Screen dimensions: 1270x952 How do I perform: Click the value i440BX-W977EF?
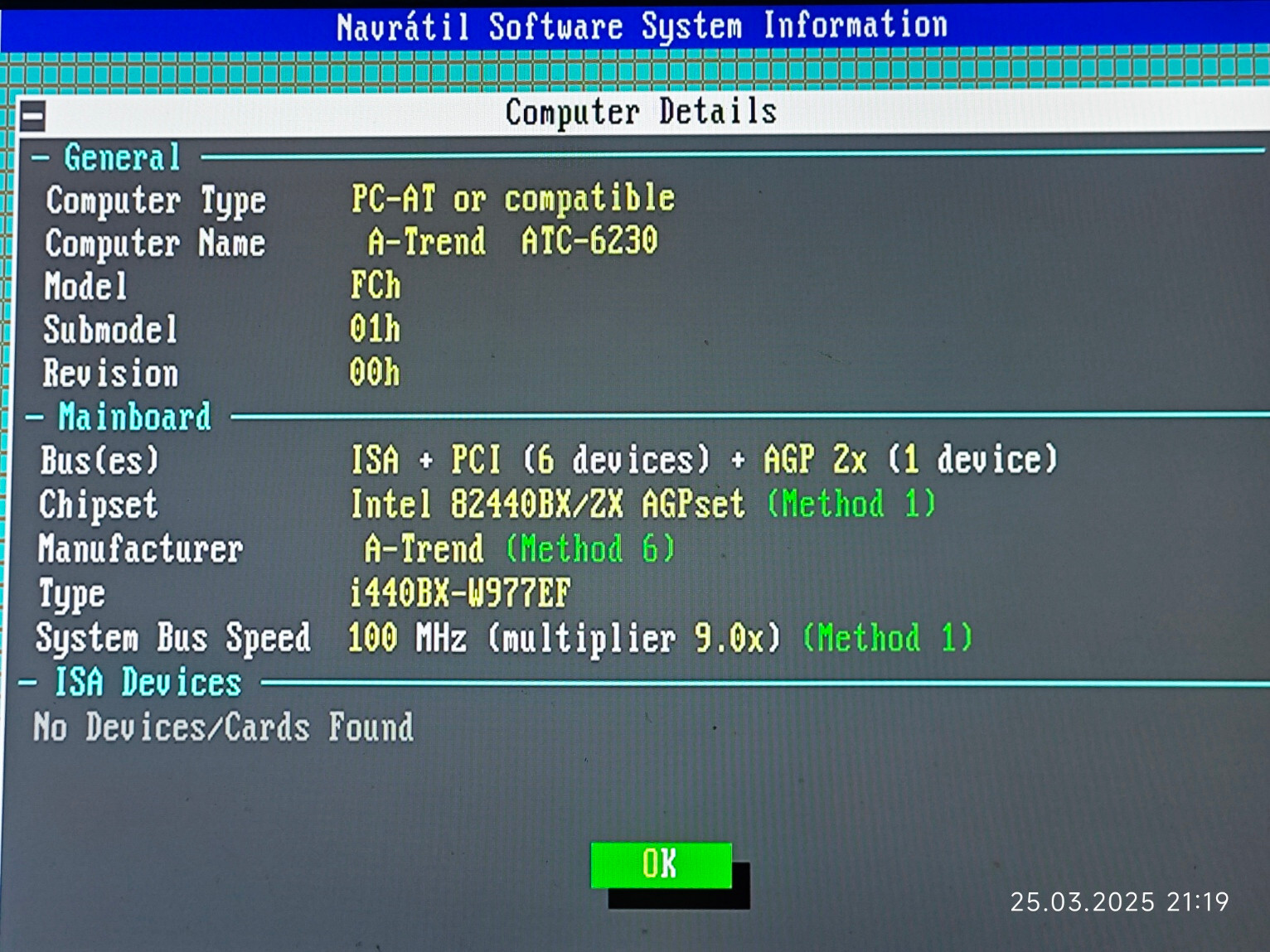(460, 593)
